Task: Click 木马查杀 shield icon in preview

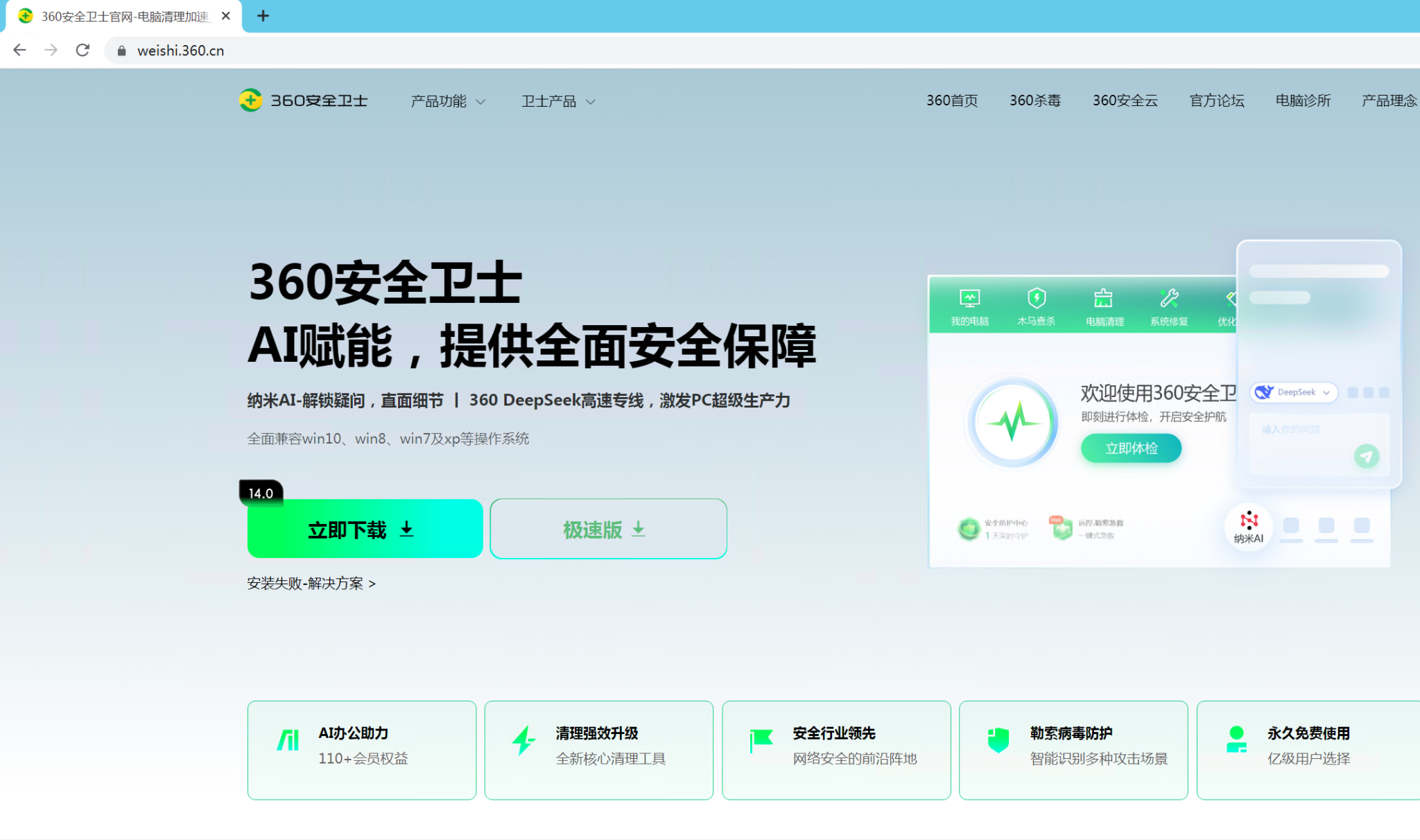Action: tap(1036, 299)
